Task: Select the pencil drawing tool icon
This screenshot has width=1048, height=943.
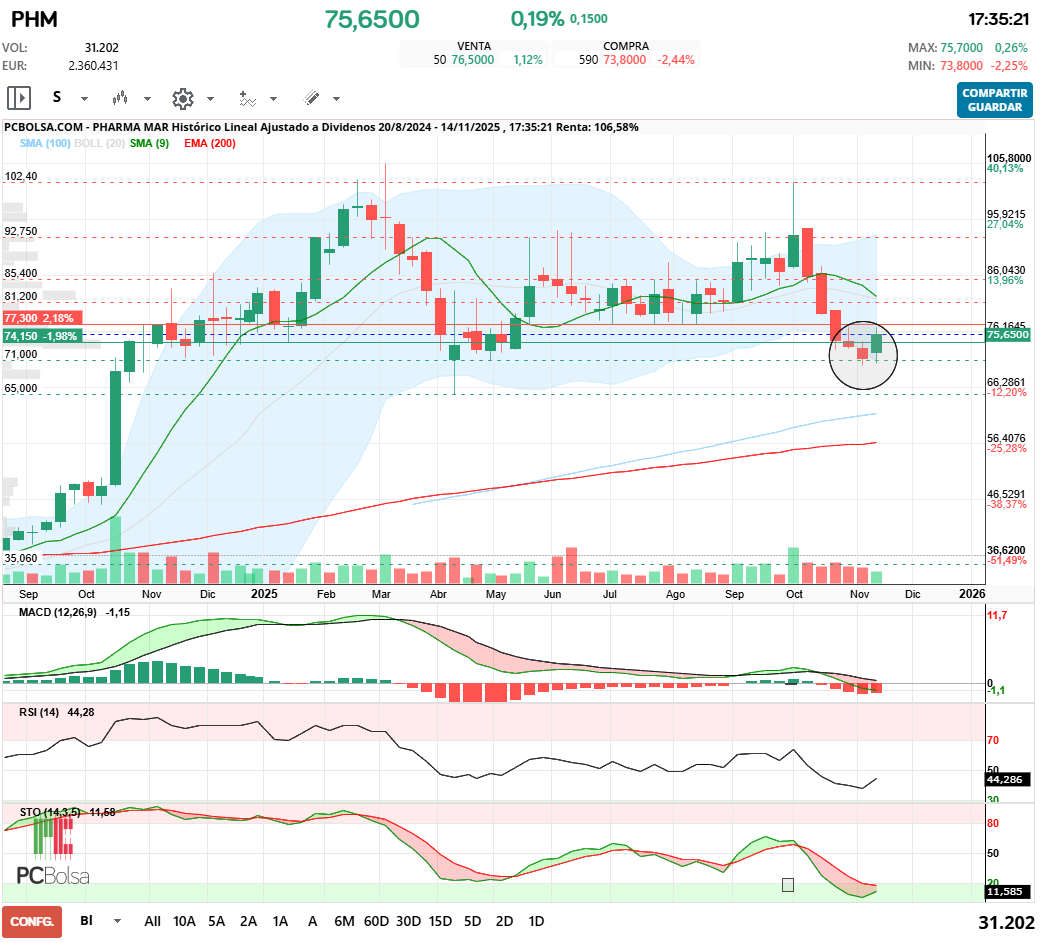Action: 311,98
